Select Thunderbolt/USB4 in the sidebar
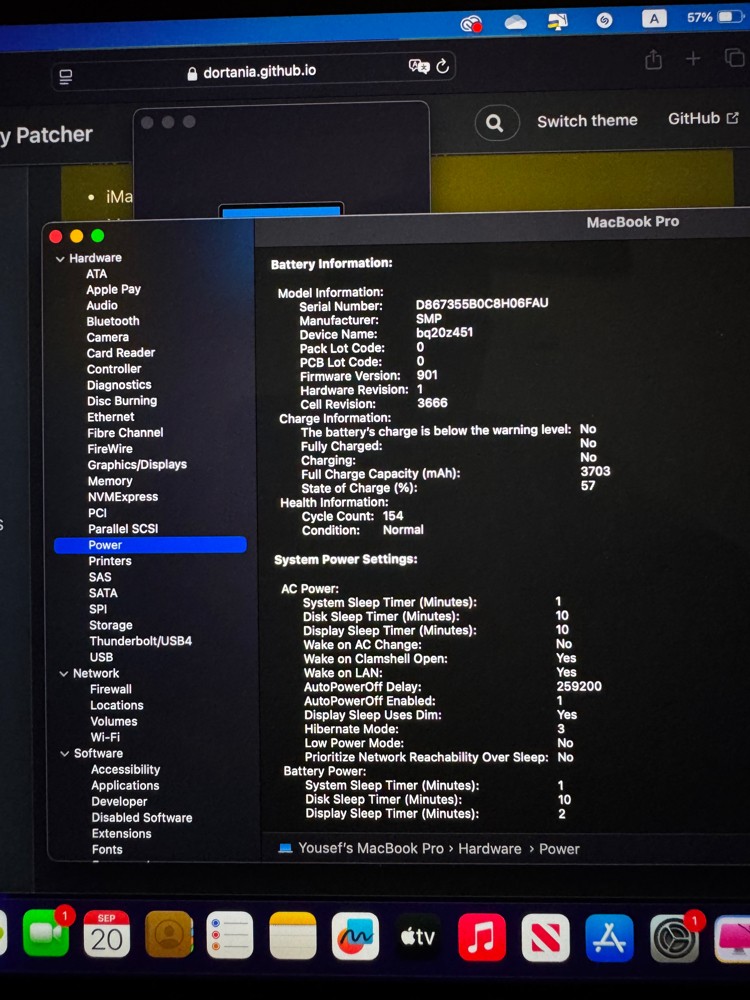The image size is (750, 1000). tap(140, 641)
